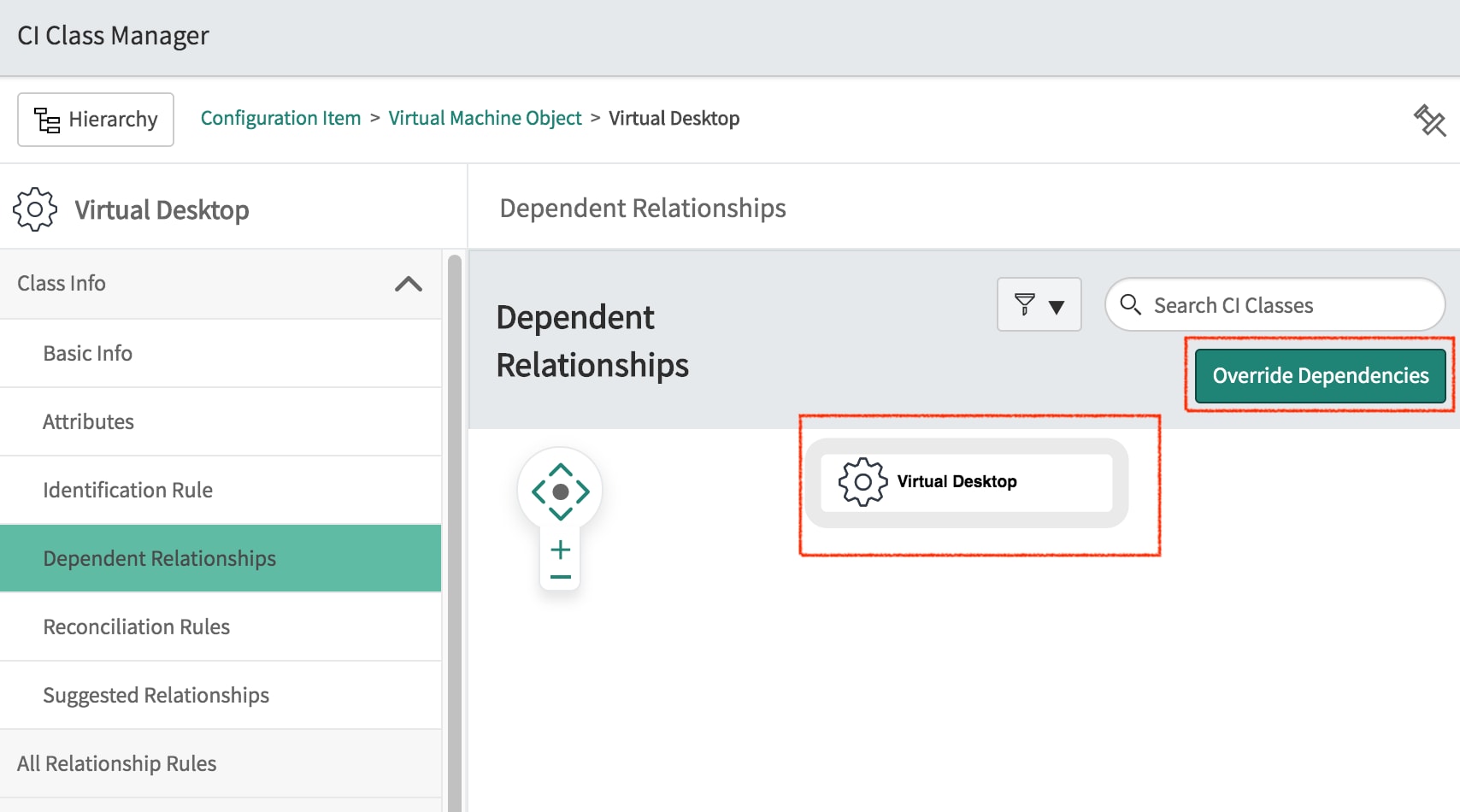Click the pin icon at top right
This screenshot has height=812, width=1460.
coord(1429,121)
